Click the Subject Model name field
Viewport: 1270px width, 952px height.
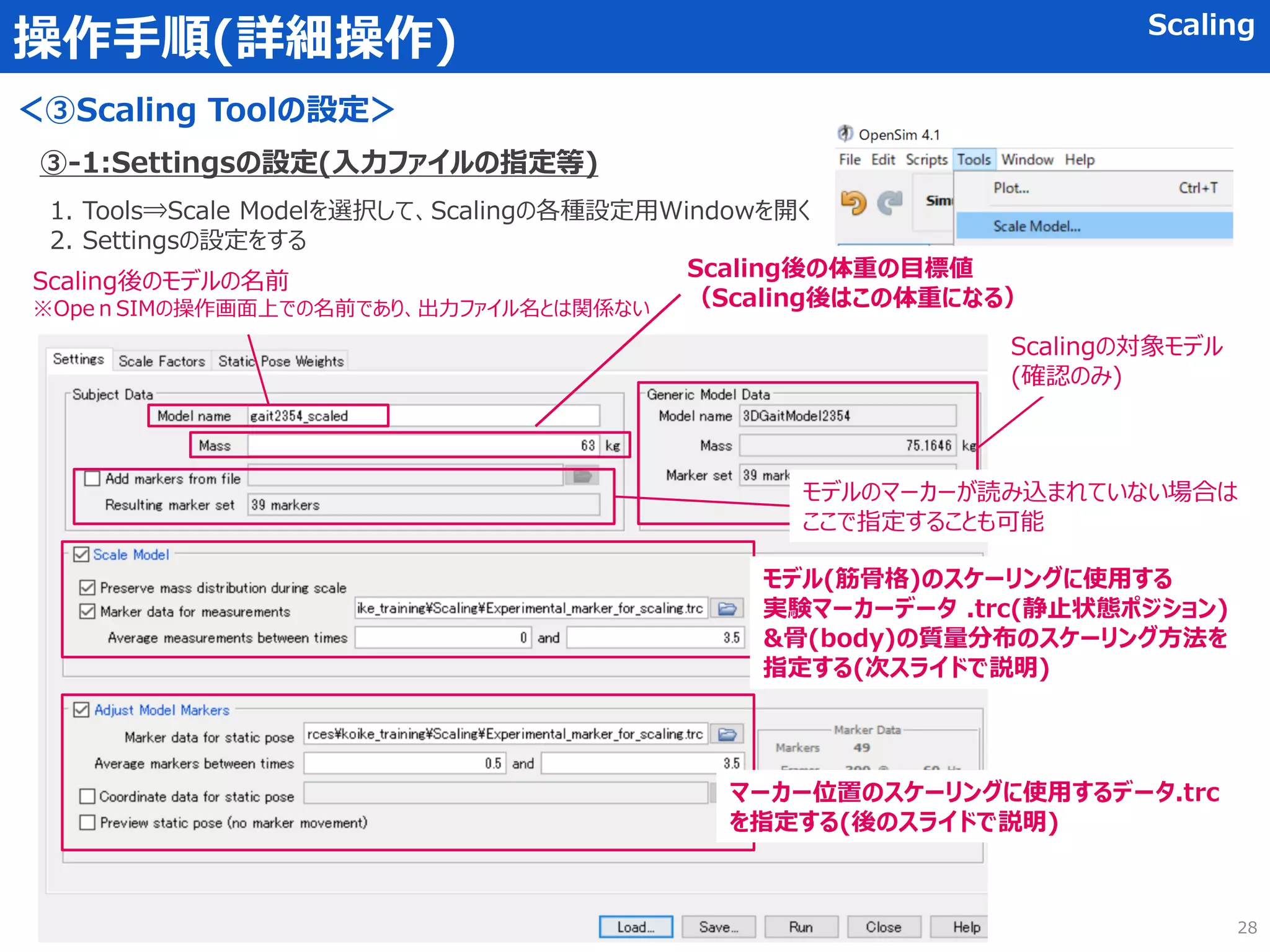[424, 416]
